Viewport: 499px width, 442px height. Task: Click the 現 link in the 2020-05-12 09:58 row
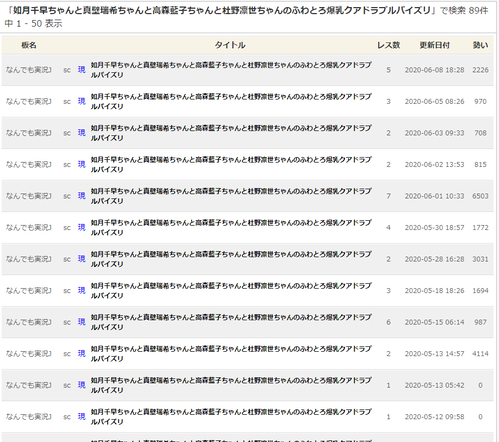[82, 416]
